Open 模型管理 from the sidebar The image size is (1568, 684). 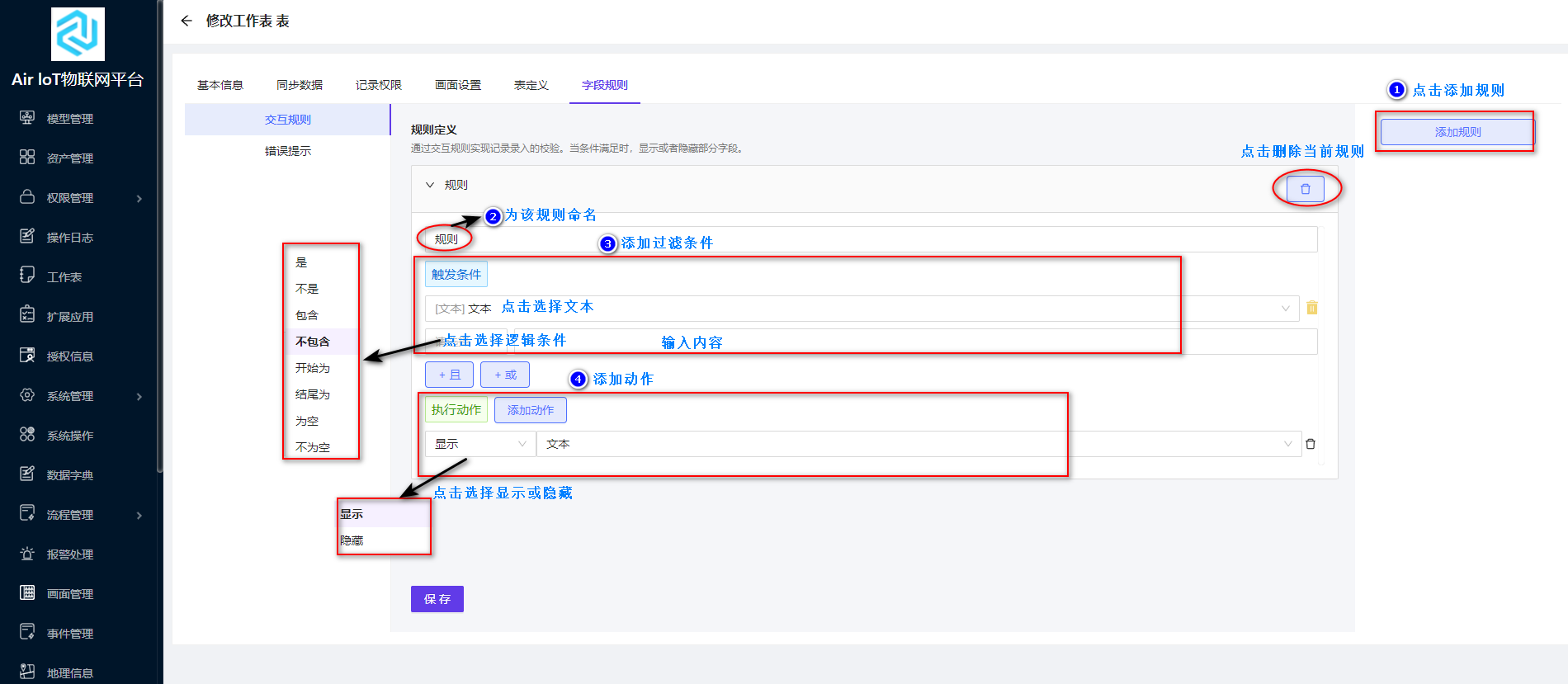(70, 119)
